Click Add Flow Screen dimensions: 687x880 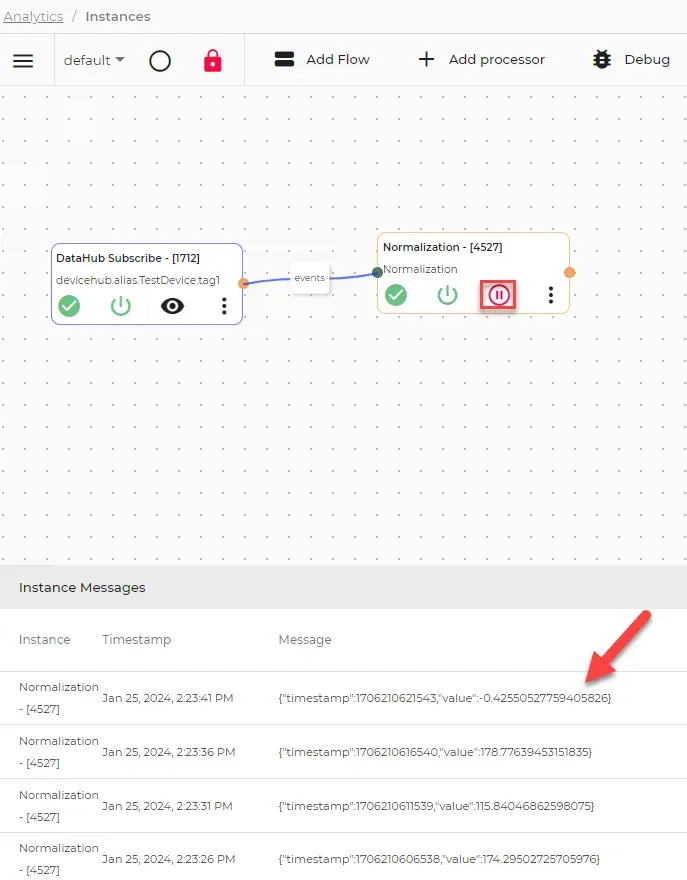pyautogui.click(x=322, y=59)
